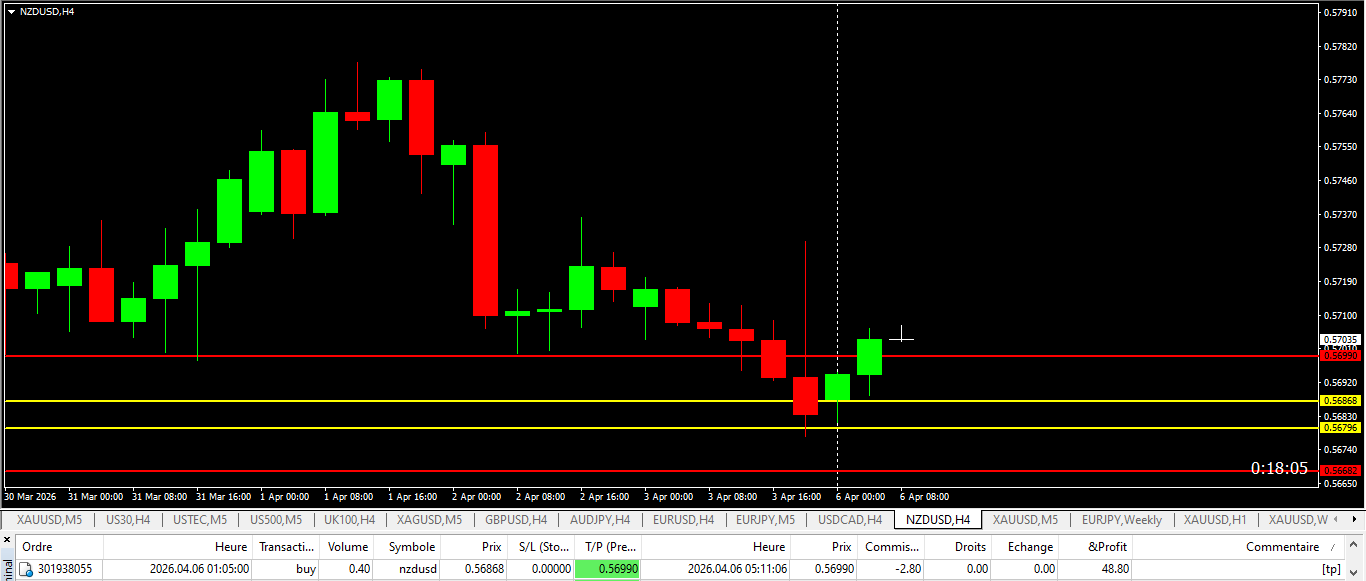Click the yellow 0.56796 price label
Screen dimensions: 1366x581
[1340, 428]
